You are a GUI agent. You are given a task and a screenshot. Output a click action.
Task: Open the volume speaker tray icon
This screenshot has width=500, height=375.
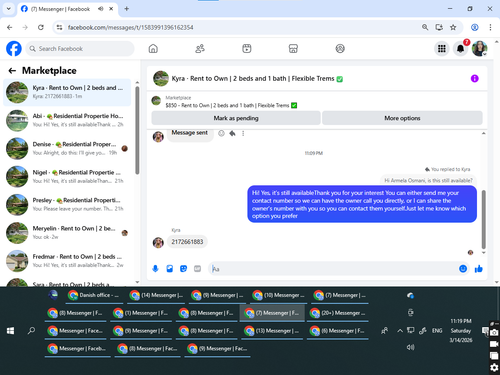tap(410, 347)
